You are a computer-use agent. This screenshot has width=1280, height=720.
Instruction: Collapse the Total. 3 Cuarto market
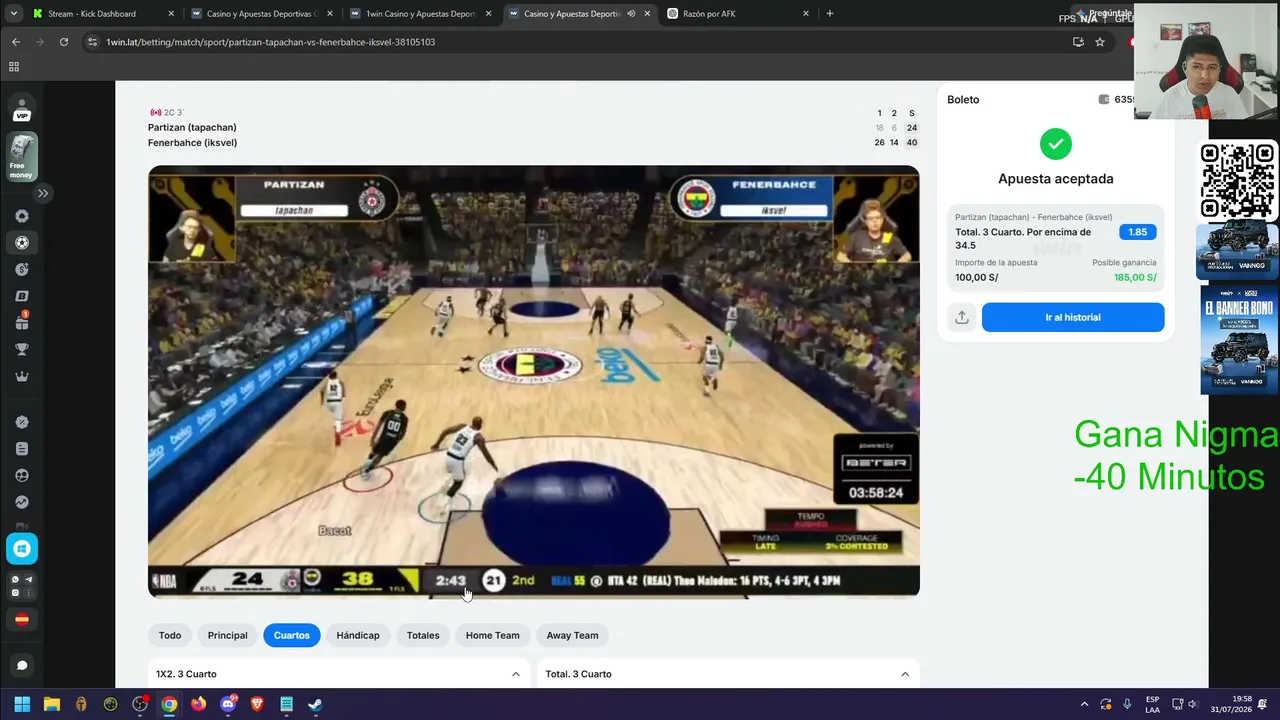coord(905,674)
